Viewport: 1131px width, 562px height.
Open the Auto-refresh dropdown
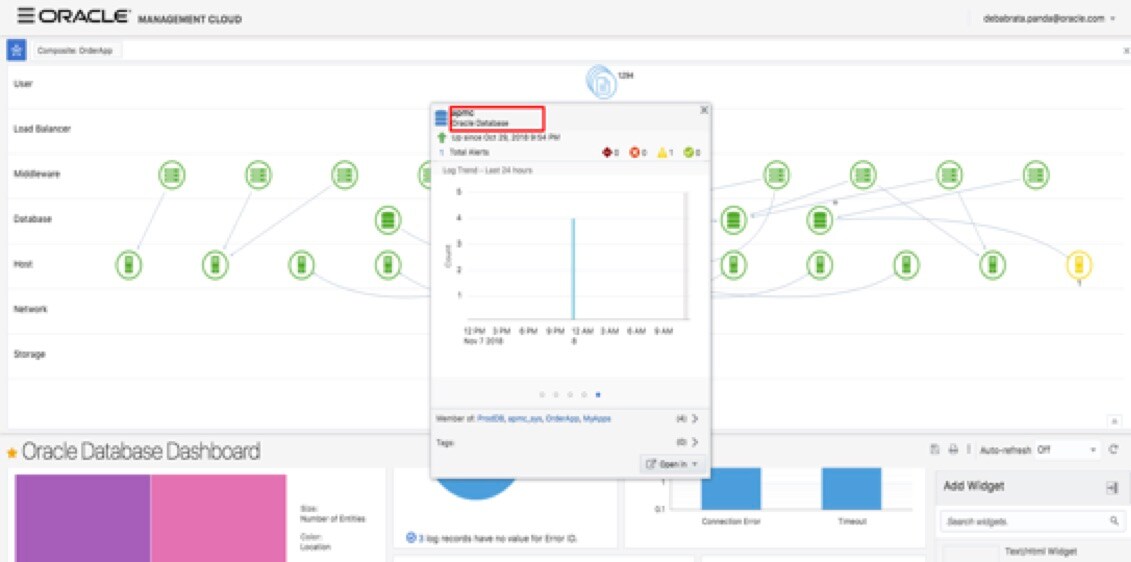[x=1068, y=449]
